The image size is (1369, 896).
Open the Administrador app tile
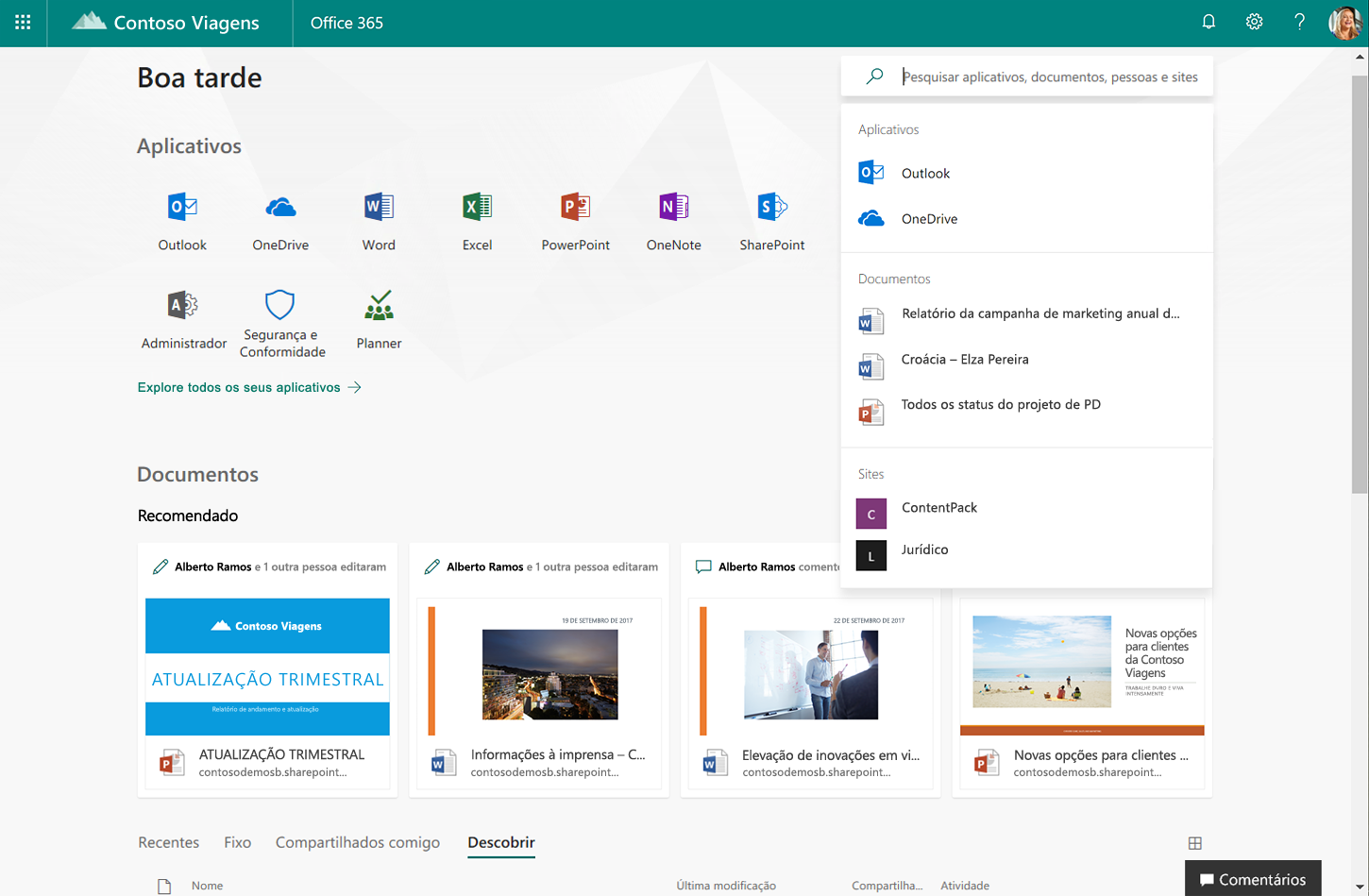click(x=183, y=320)
